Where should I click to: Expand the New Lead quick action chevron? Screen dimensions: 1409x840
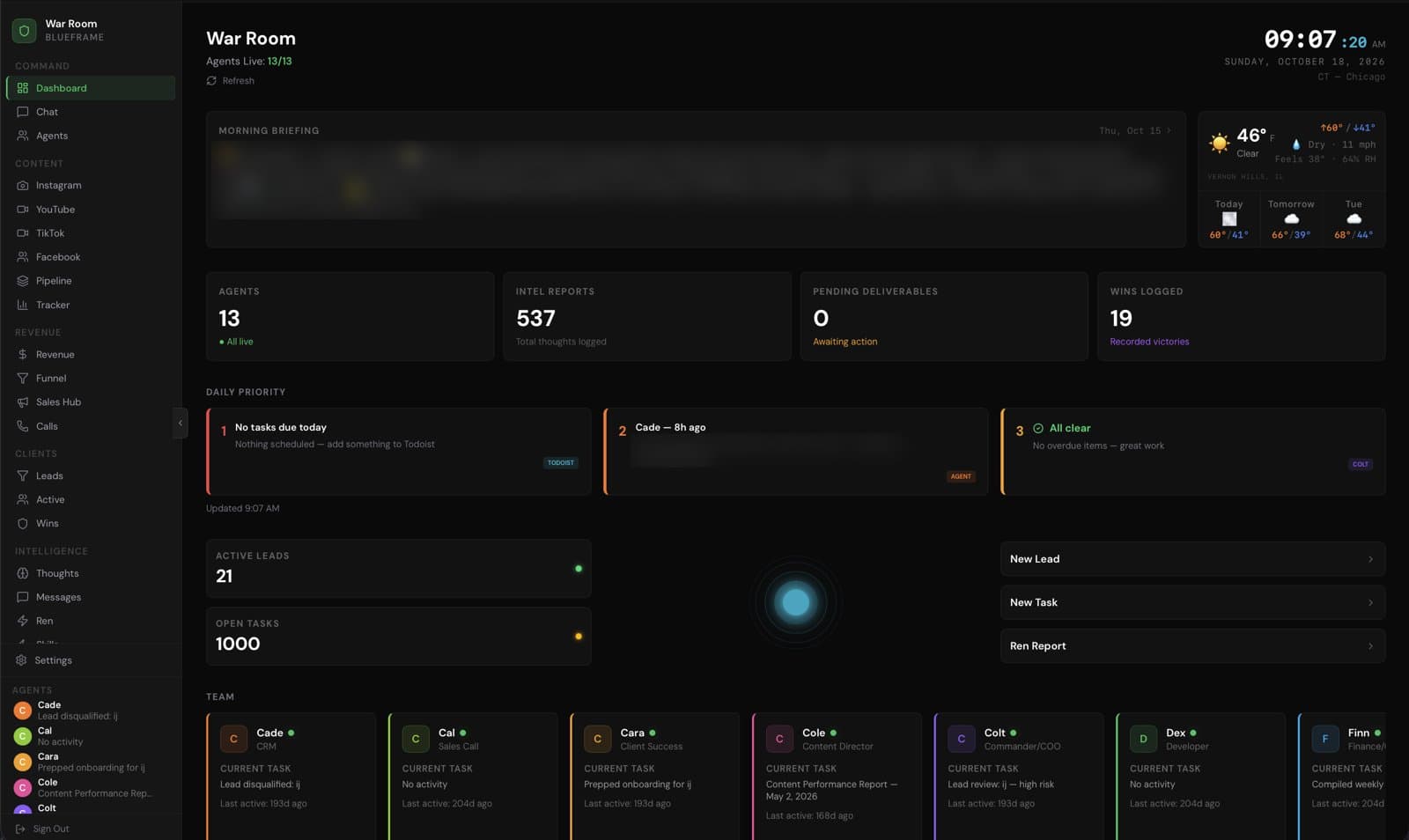point(1370,559)
